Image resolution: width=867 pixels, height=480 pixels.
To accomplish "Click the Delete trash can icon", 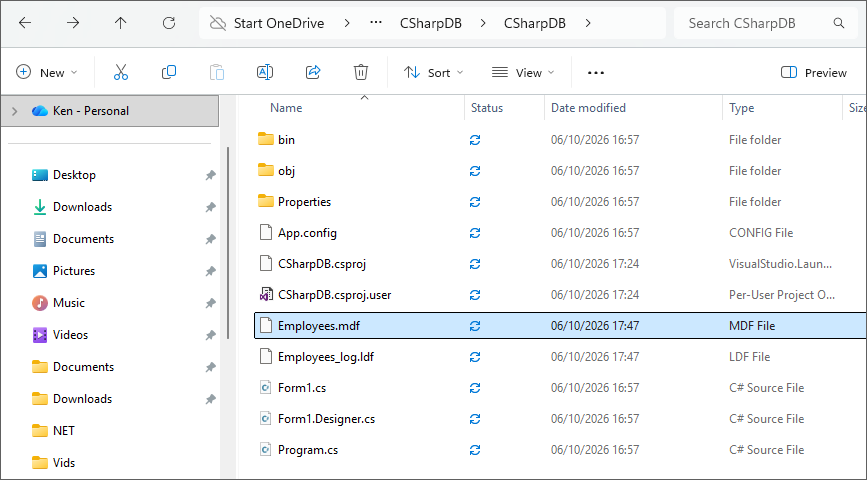I will (361, 72).
